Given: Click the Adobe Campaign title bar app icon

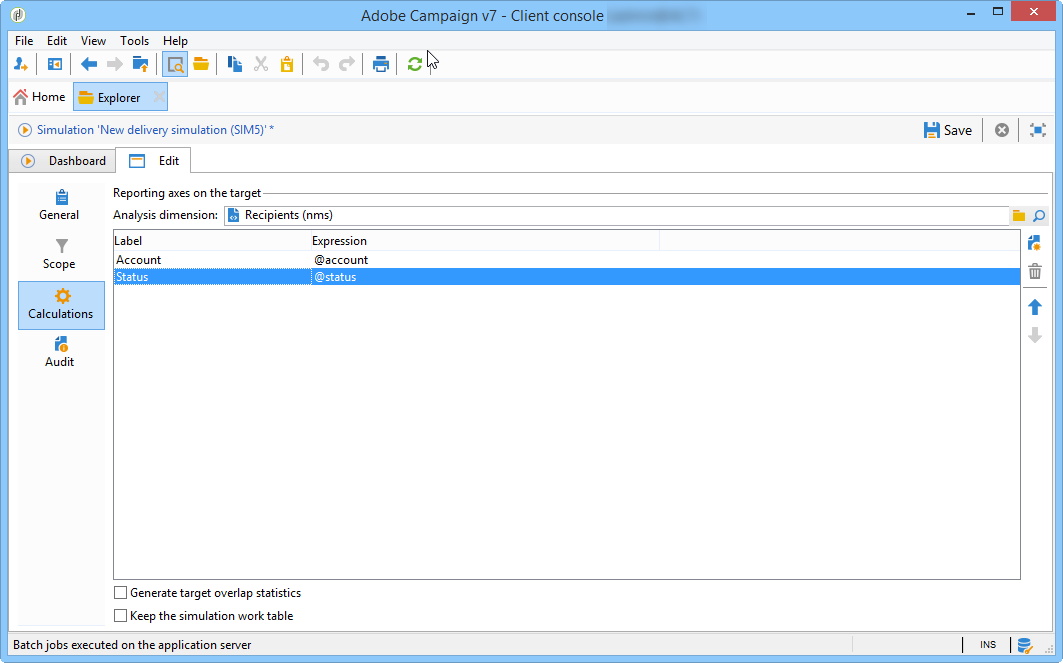Looking at the screenshot, I should [18, 14].
